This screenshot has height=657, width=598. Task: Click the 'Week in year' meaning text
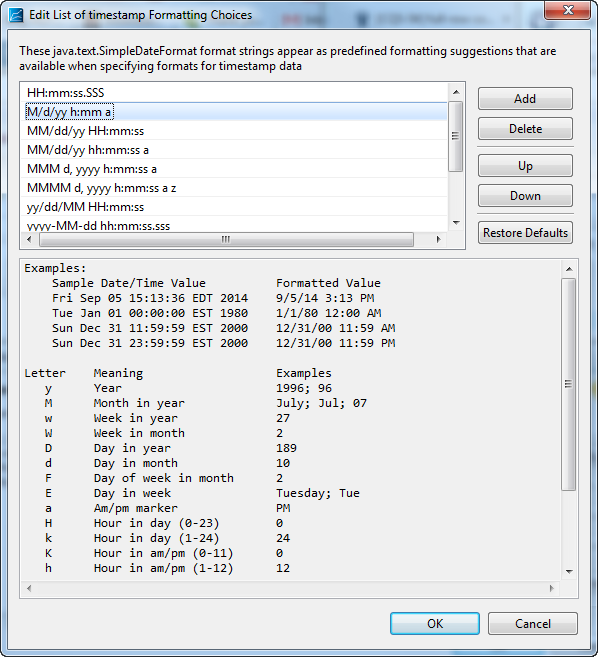[136, 418]
